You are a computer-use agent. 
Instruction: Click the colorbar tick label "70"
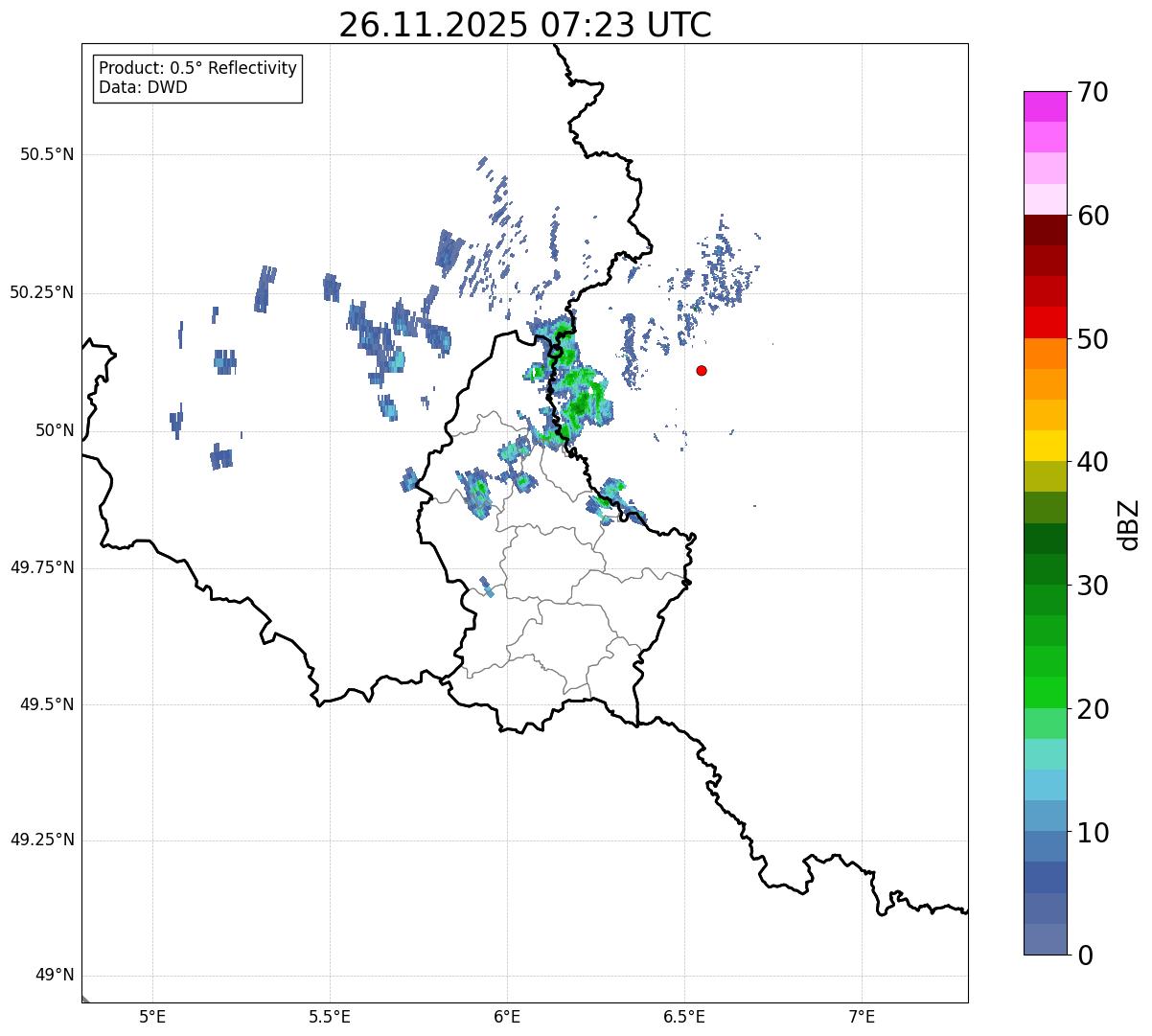pyautogui.click(x=1093, y=92)
